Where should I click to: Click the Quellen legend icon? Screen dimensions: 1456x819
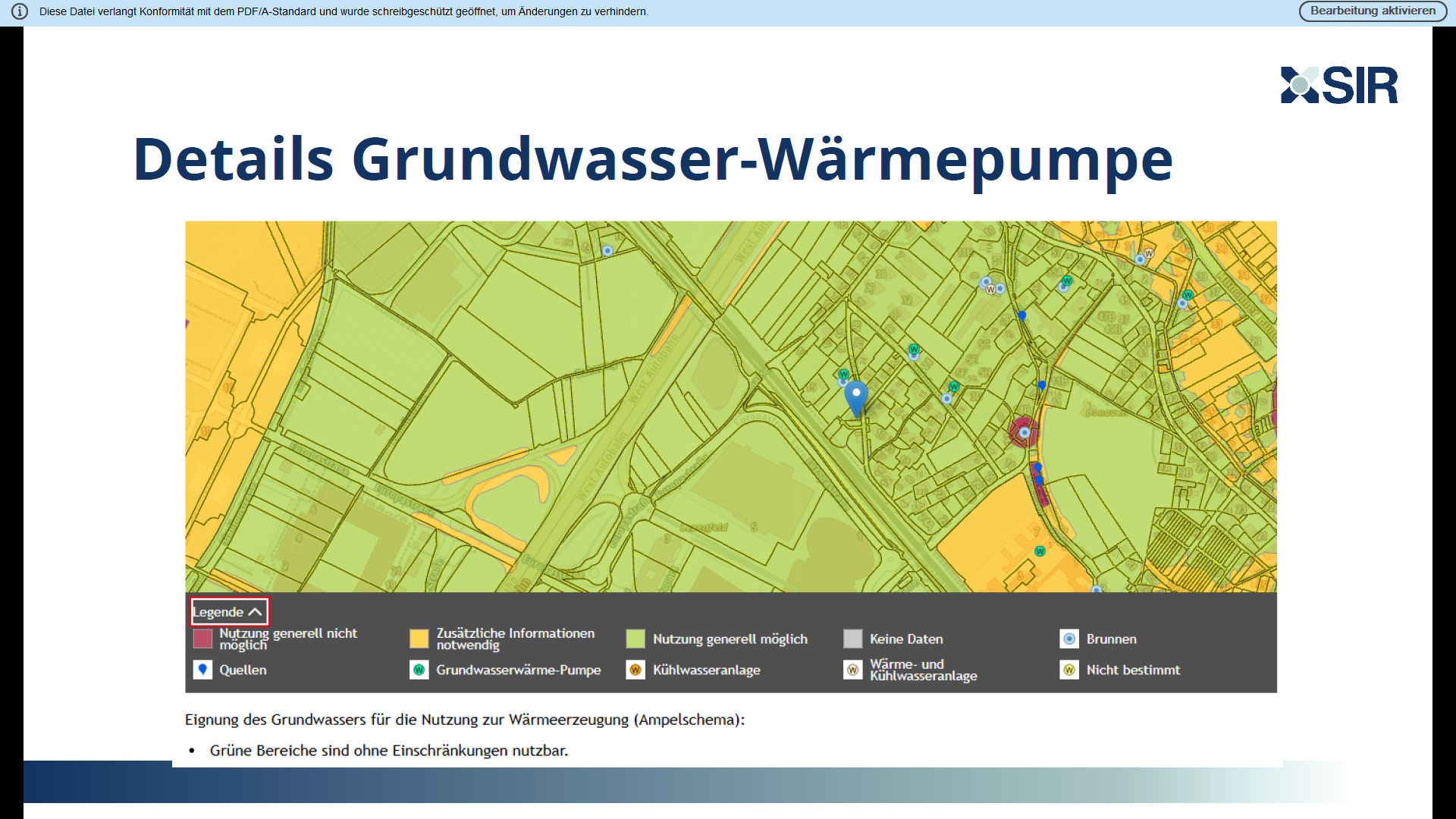[x=202, y=670]
